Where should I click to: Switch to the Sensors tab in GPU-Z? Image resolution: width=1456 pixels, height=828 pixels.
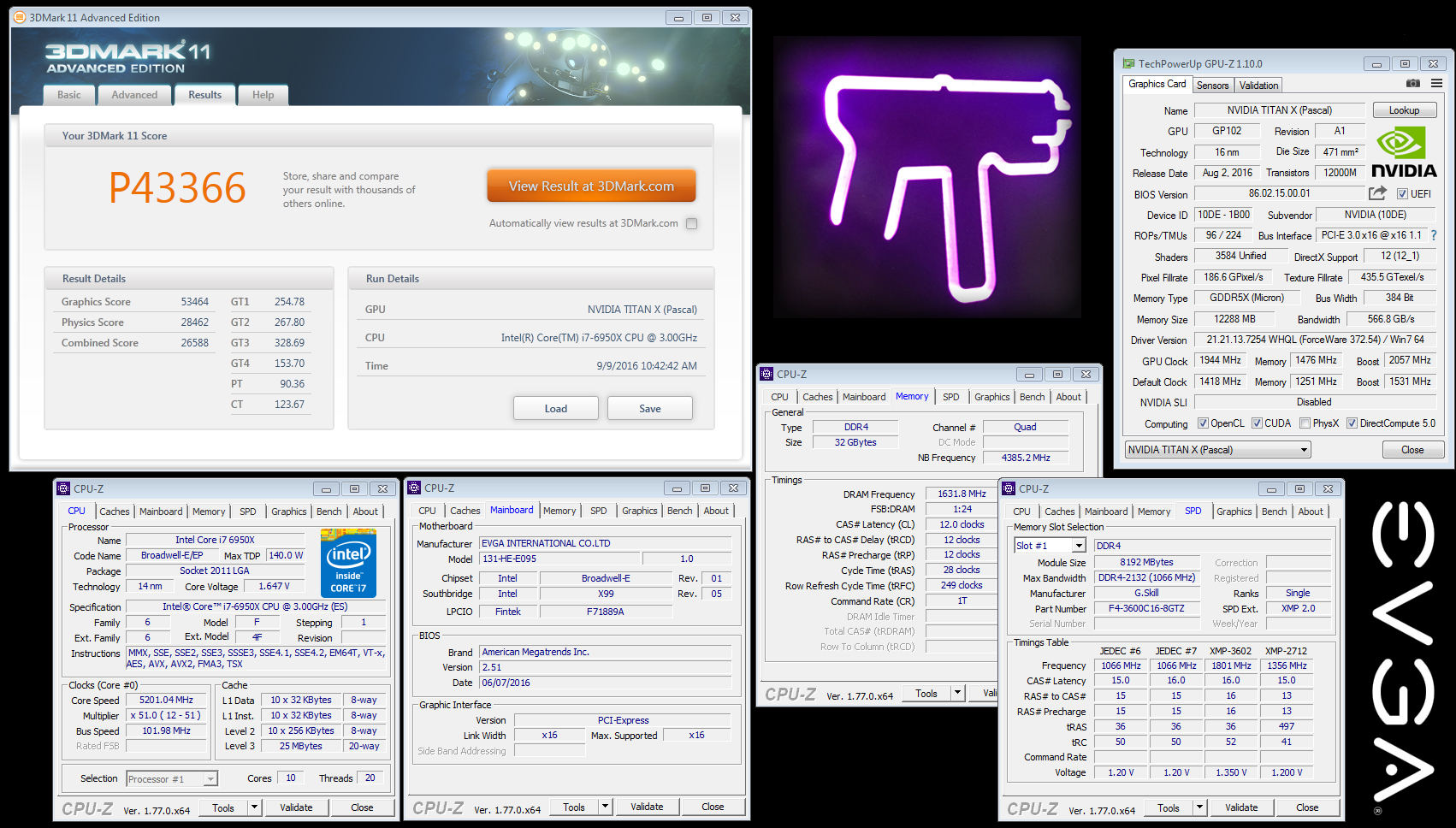1212,86
